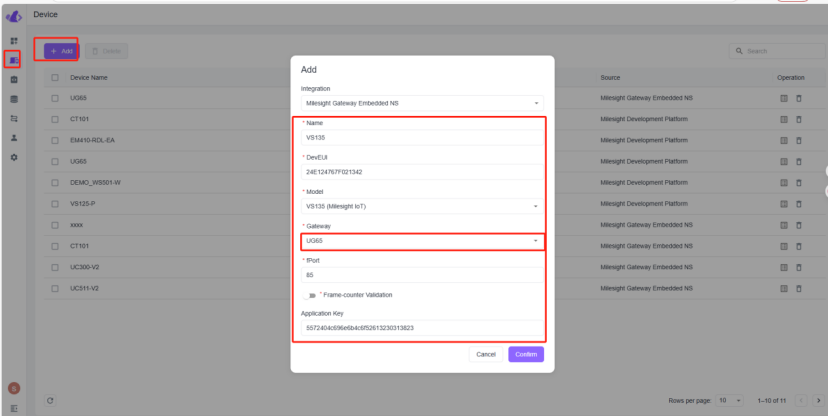Open details icon for EM410-RDL-EA
This screenshot has height=416, width=829.
point(784,141)
